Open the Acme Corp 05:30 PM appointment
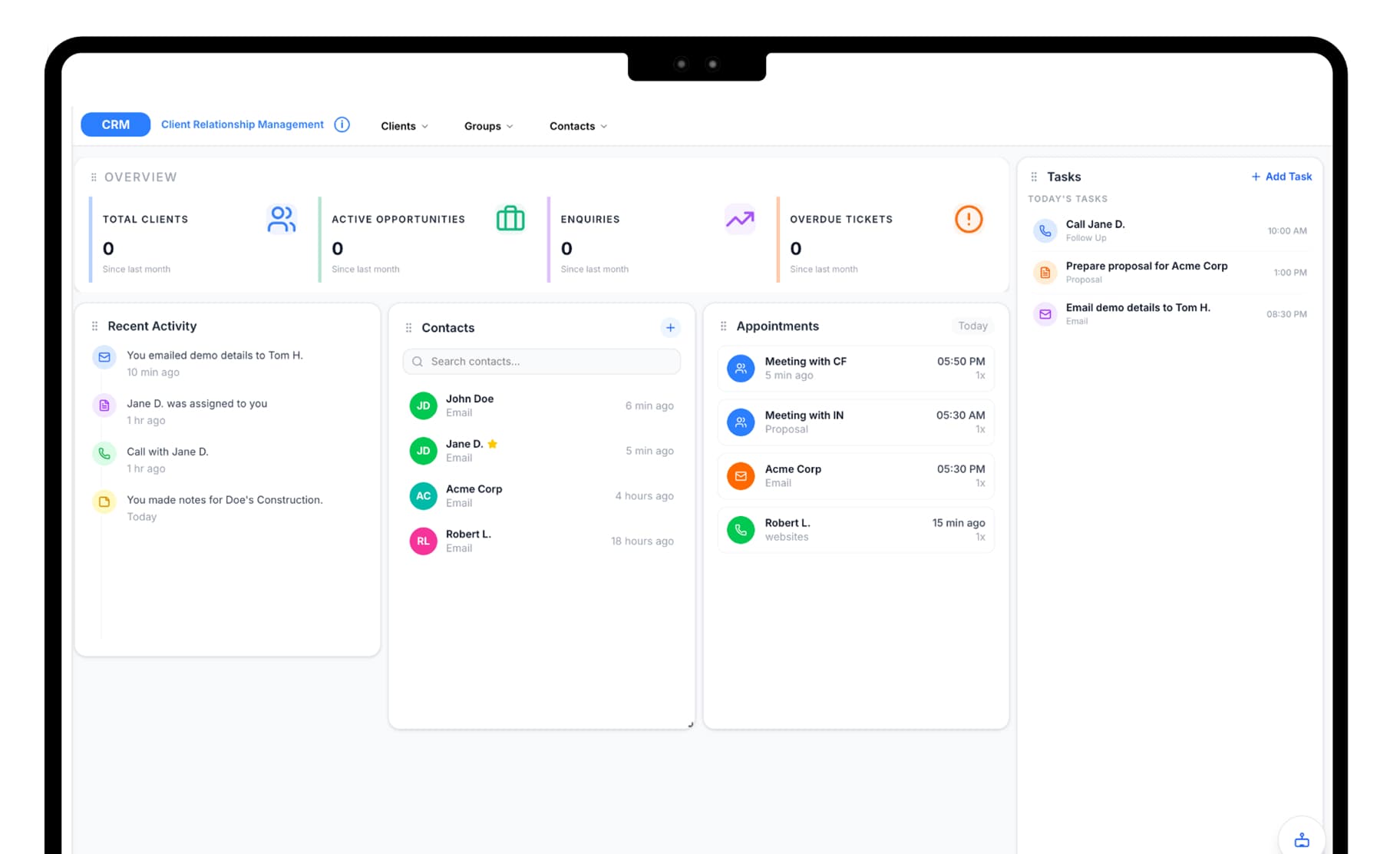The width and height of the screenshot is (1400, 854). coord(856,476)
